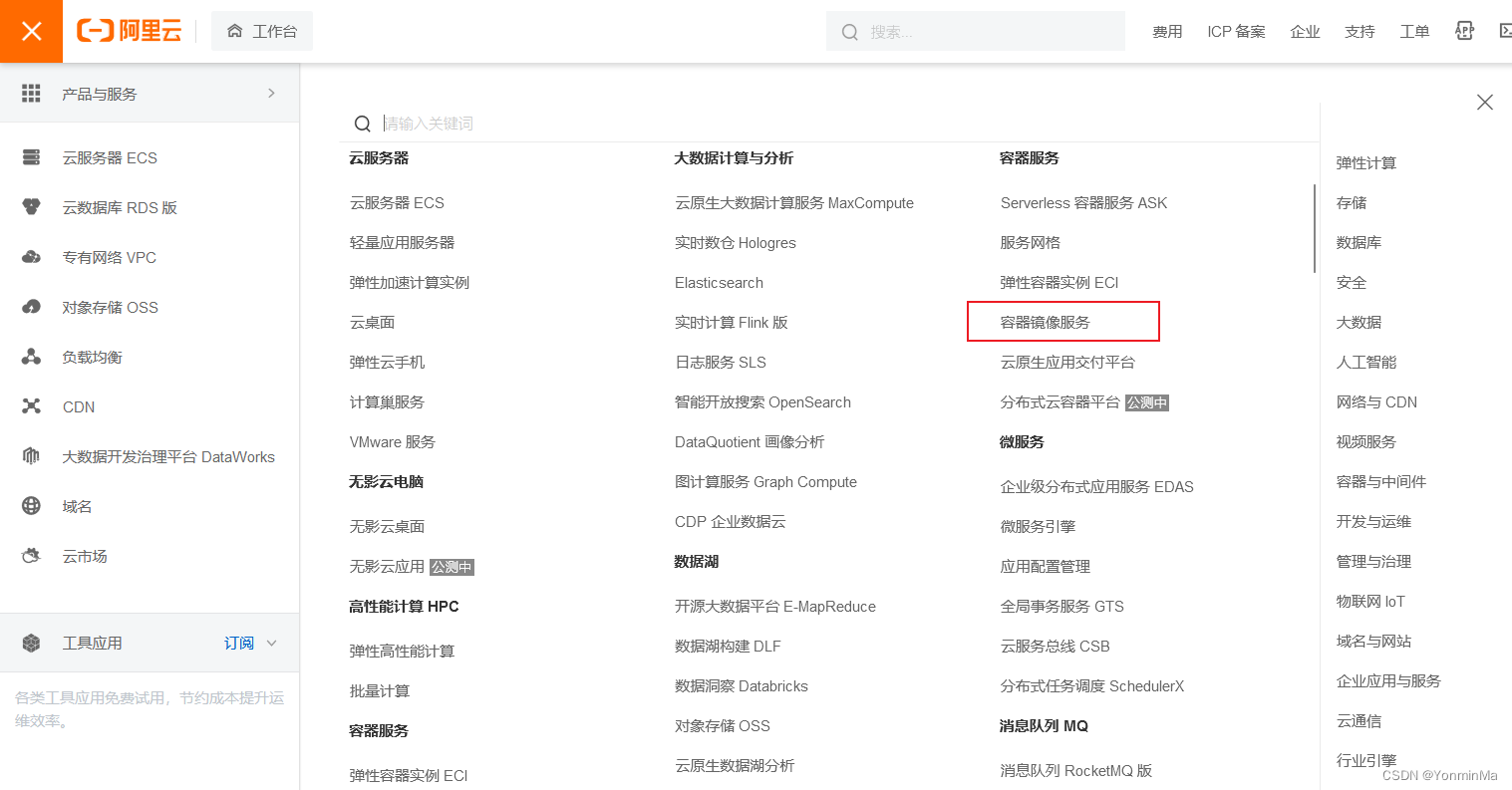Jump to 人工智能 category
Image resolution: width=1512 pixels, height=790 pixels.
click(x=1365, y=362)
